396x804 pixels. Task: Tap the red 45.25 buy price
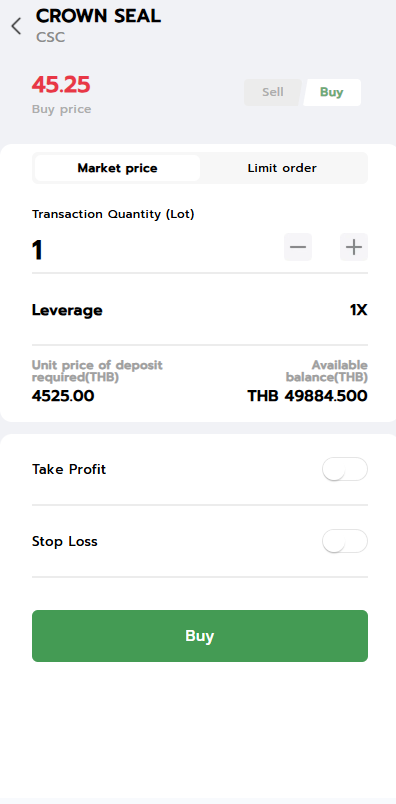61,85
